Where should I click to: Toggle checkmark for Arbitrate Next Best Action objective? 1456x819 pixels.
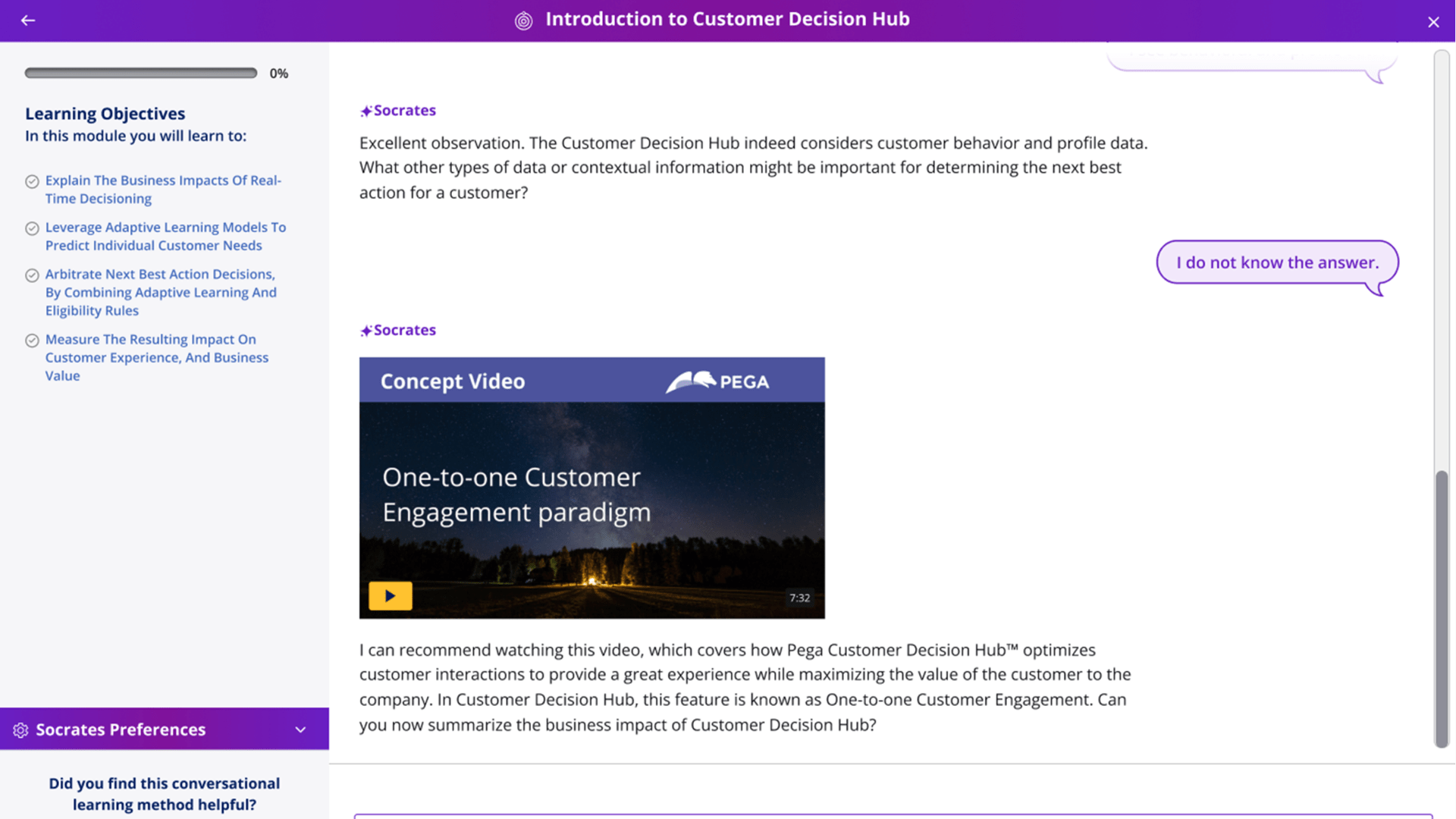[32, 276]
